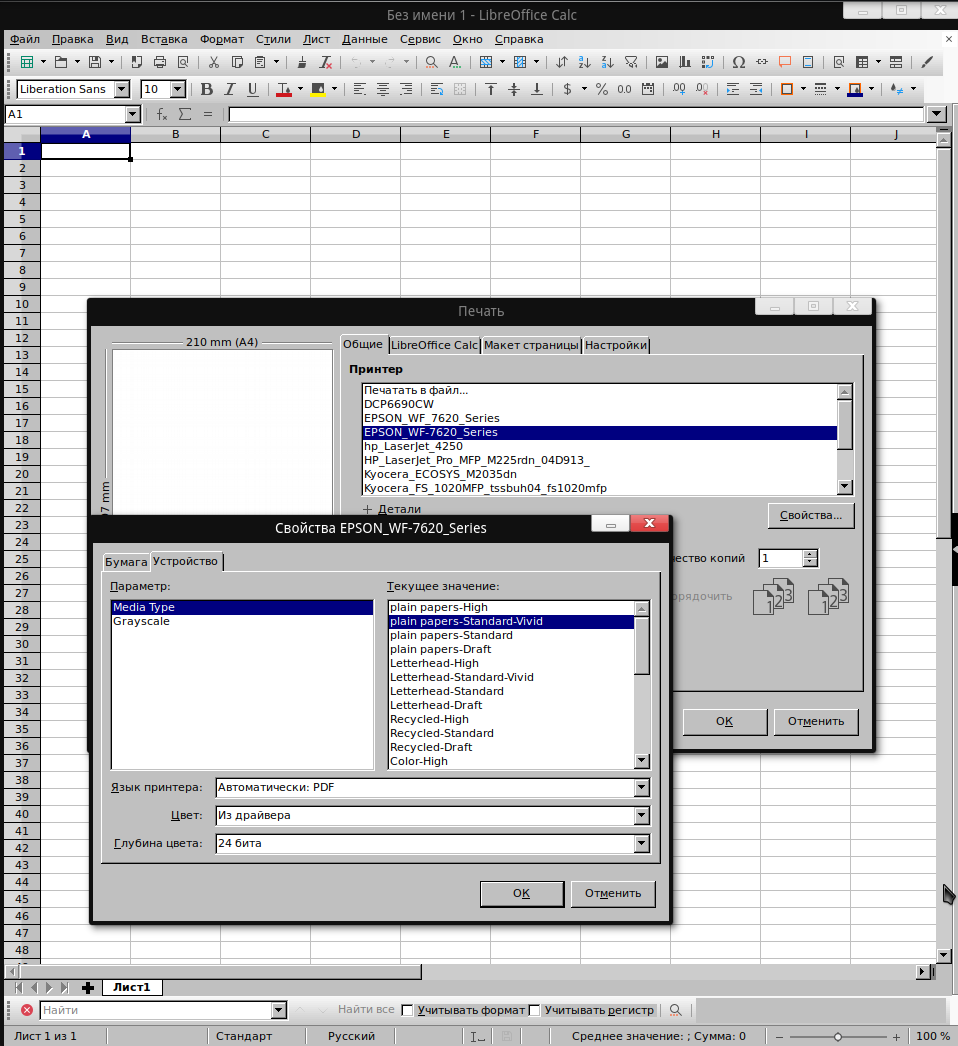Toggle Учитывать формат checkbox
This screenshot has height=1046, width=958.
point(407,1010)
